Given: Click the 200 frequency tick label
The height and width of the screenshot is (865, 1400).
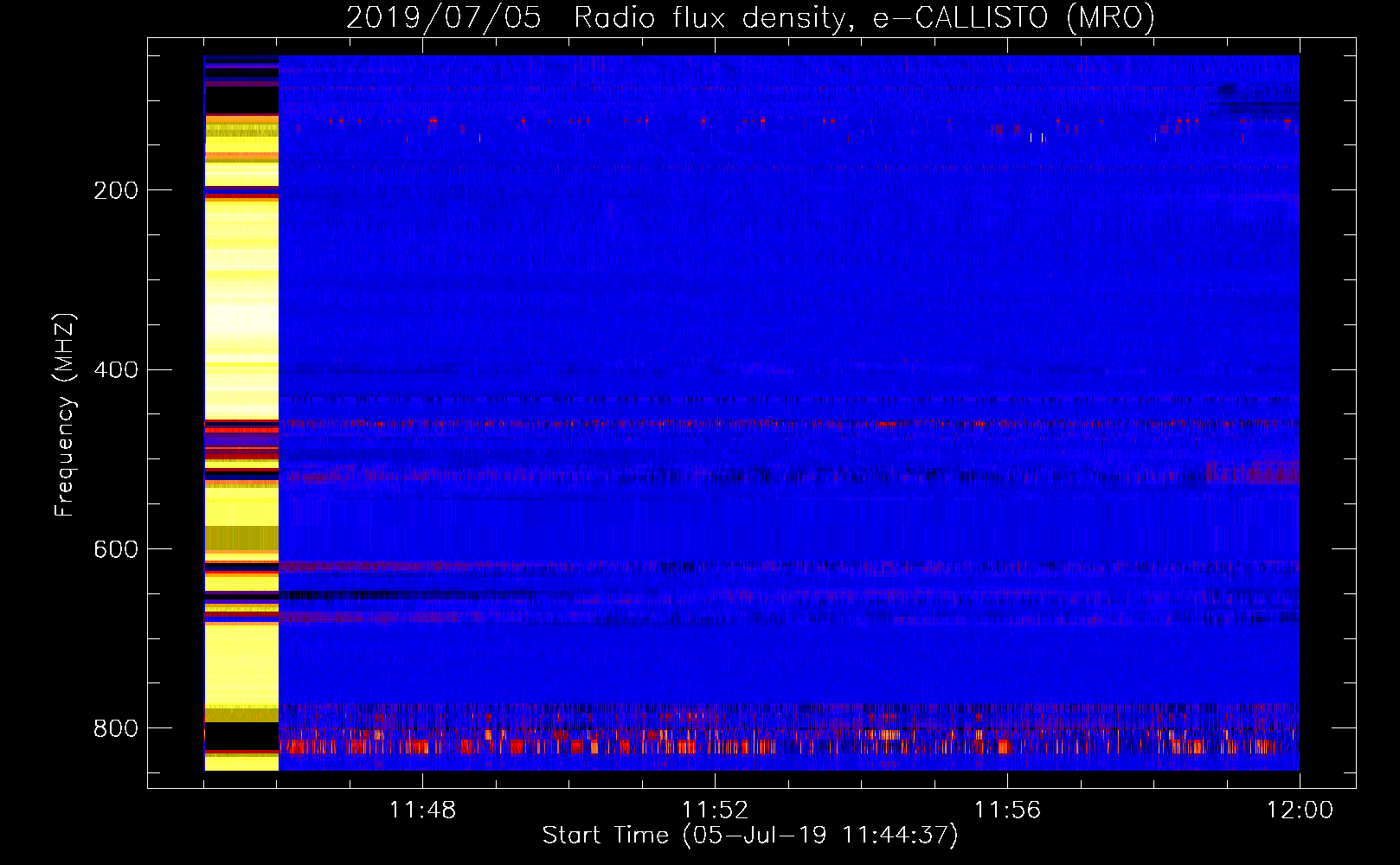Looking at the screenshot, I should click(115, 190).
